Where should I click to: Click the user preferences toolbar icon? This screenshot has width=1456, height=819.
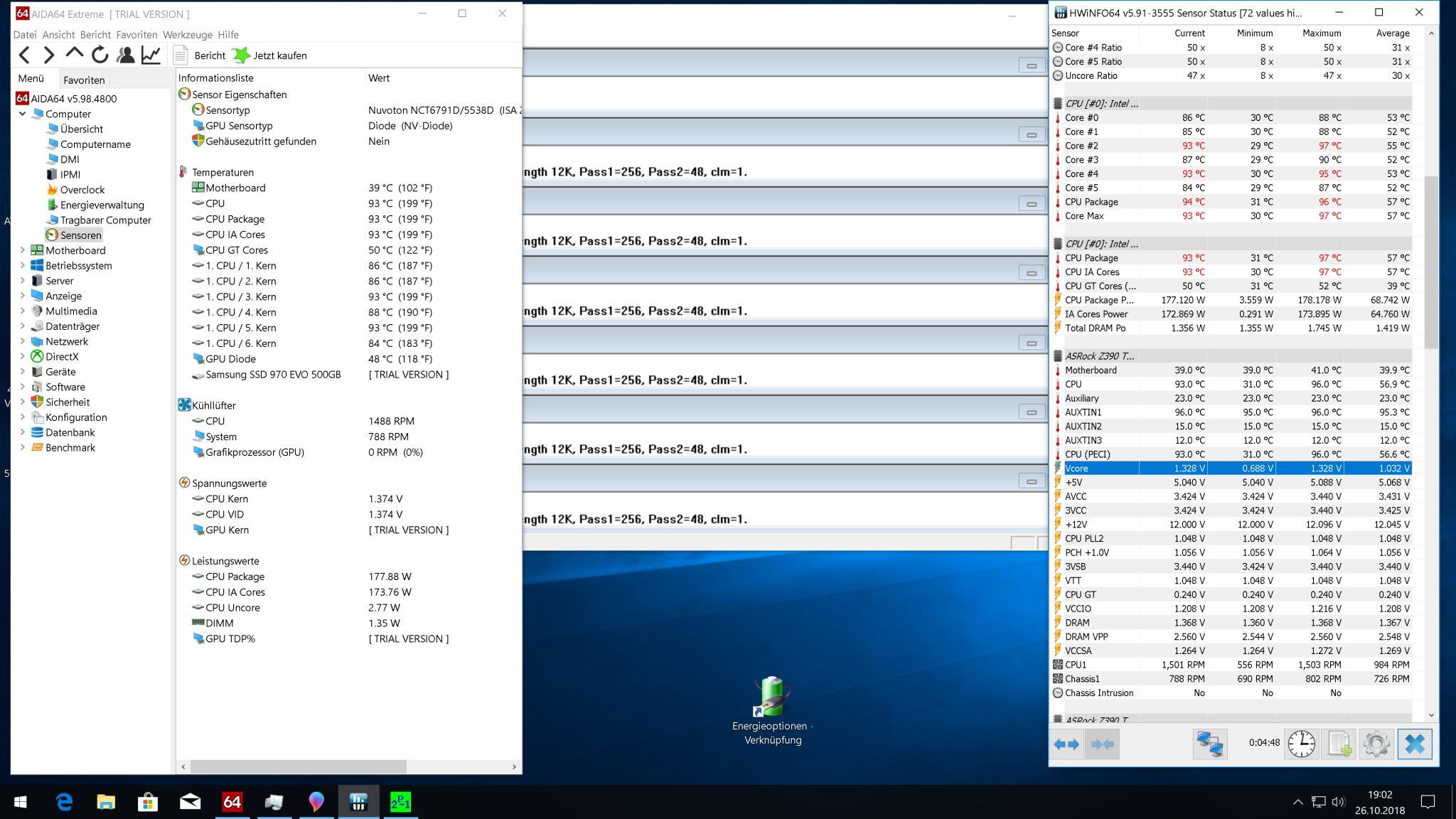[126, 55]
